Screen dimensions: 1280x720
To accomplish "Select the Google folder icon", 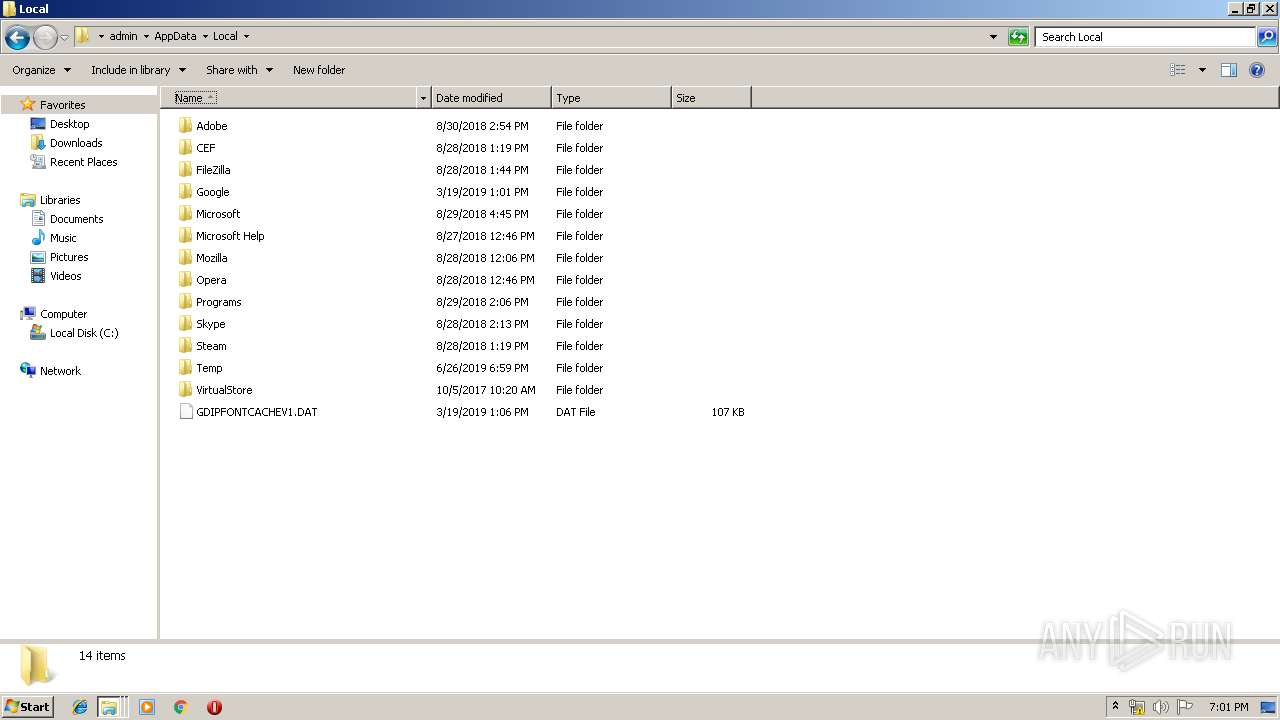I will (x=185, y=192).
